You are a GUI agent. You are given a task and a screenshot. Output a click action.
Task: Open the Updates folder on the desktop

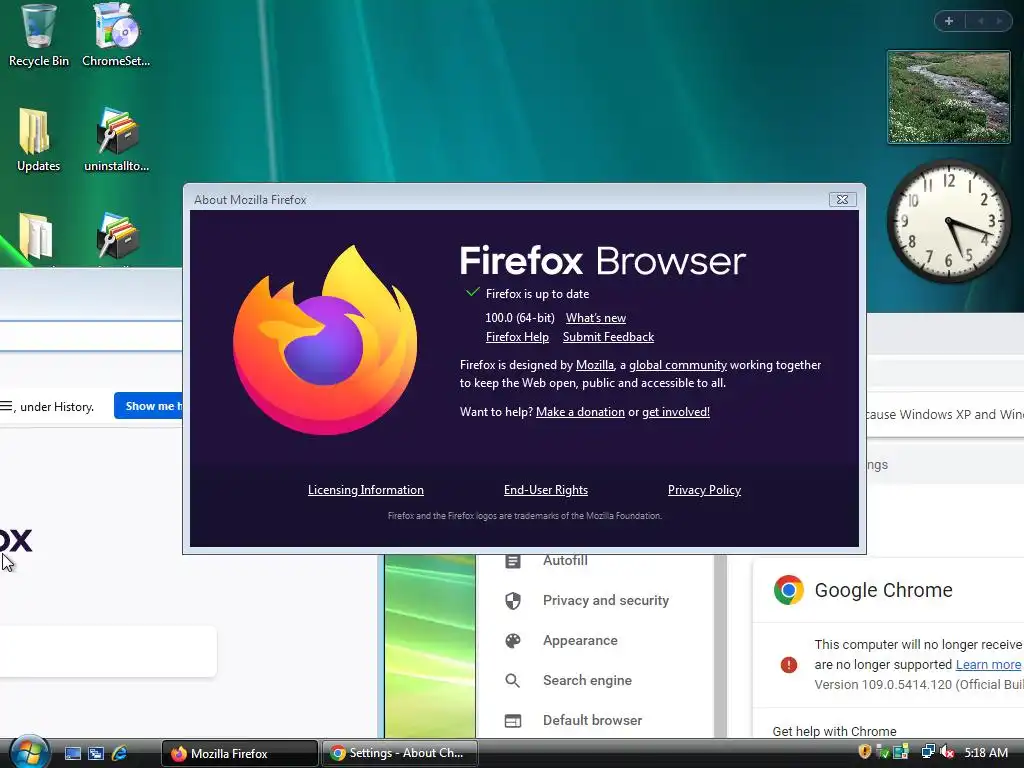[x=38, y=140]
